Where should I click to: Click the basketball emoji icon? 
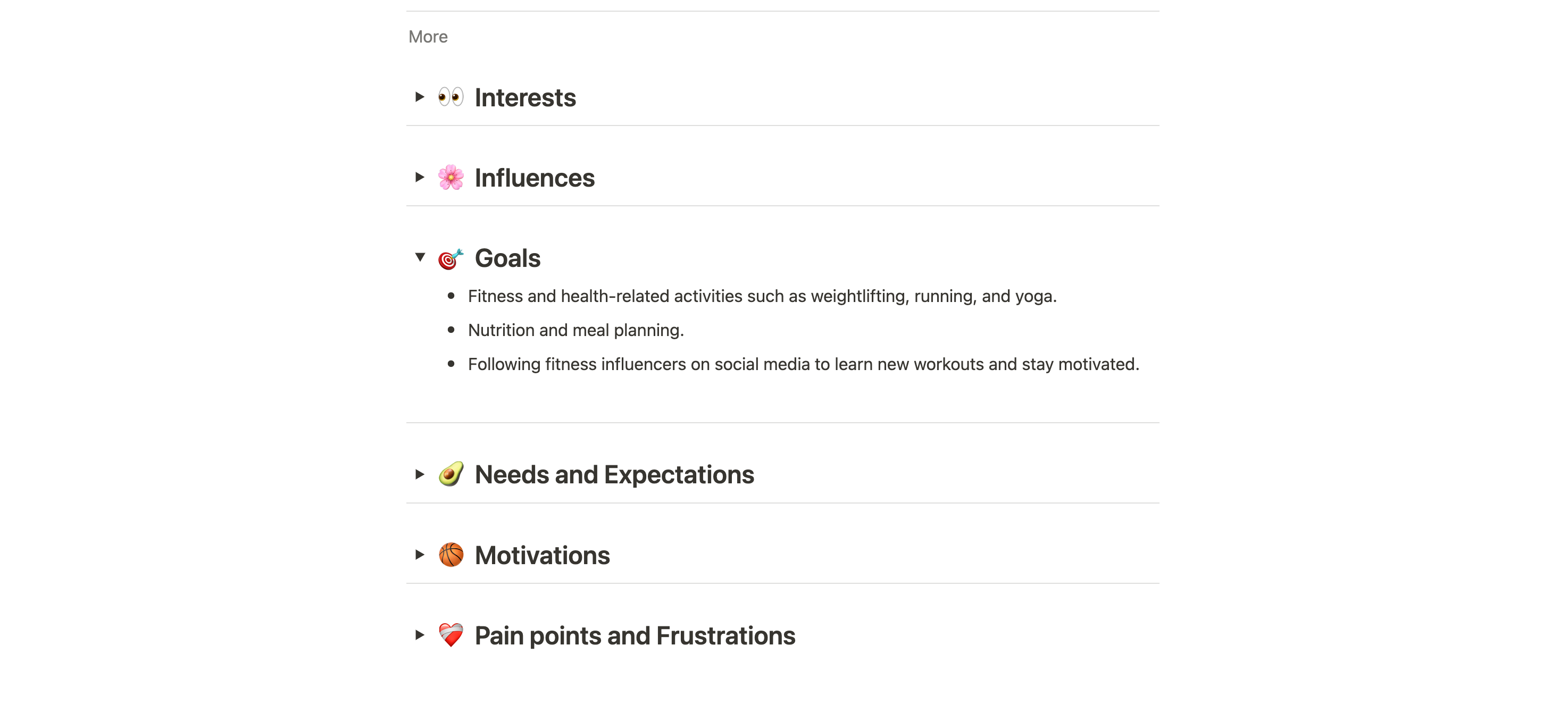coord(451,555)
